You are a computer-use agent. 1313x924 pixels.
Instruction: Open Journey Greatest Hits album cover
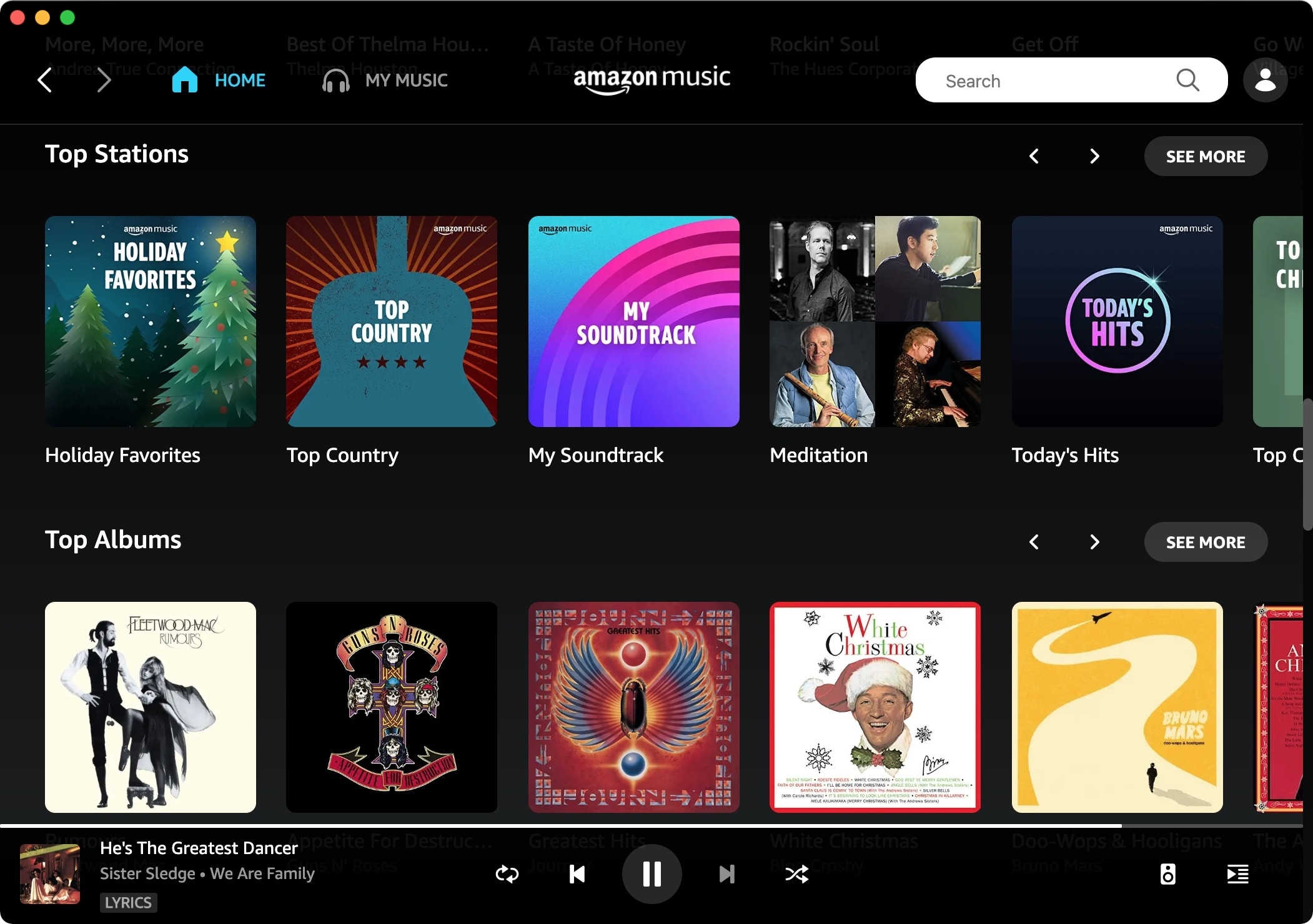[634, 707]
